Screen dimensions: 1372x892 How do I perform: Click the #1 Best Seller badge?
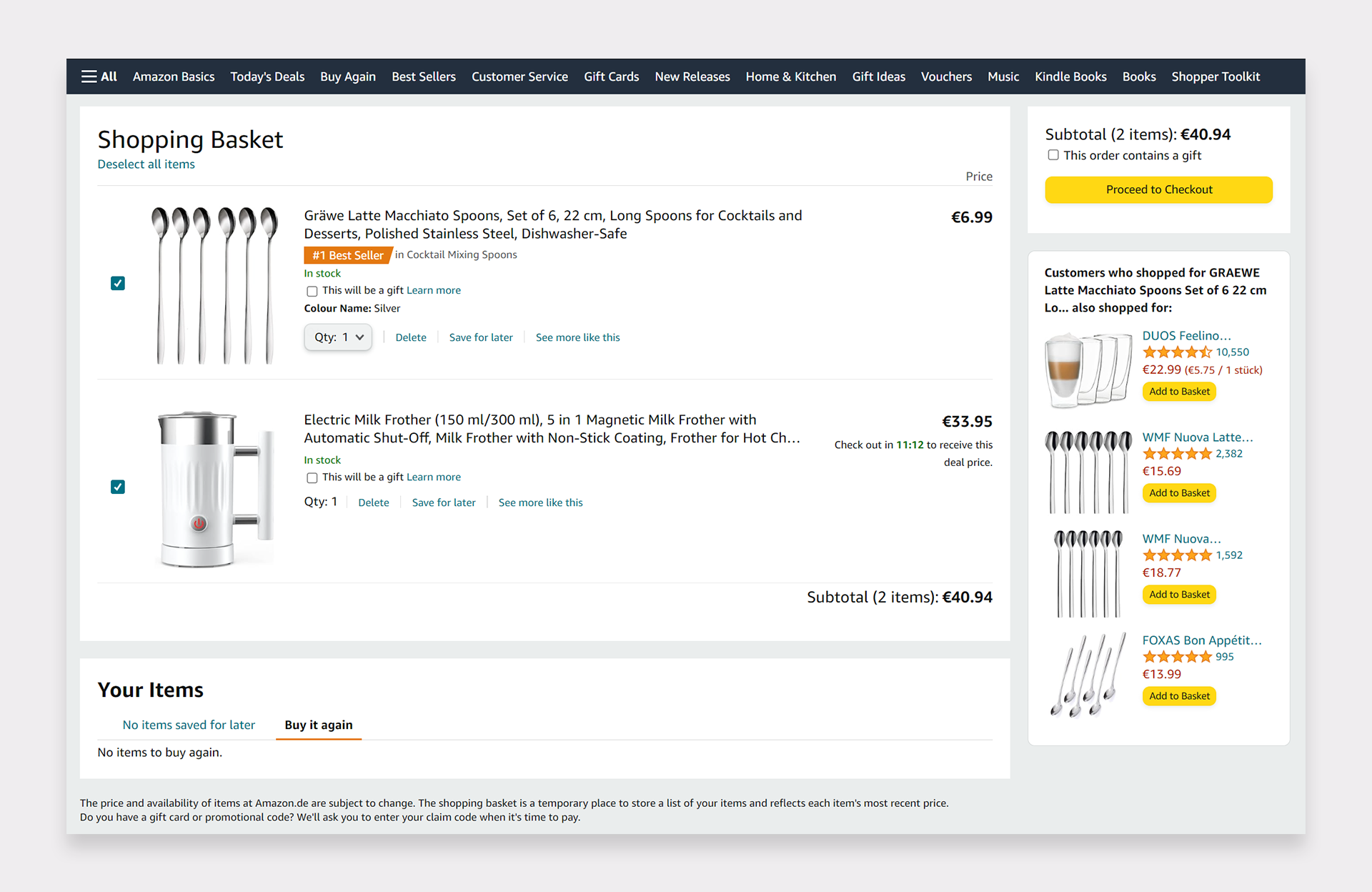(348, 255)
